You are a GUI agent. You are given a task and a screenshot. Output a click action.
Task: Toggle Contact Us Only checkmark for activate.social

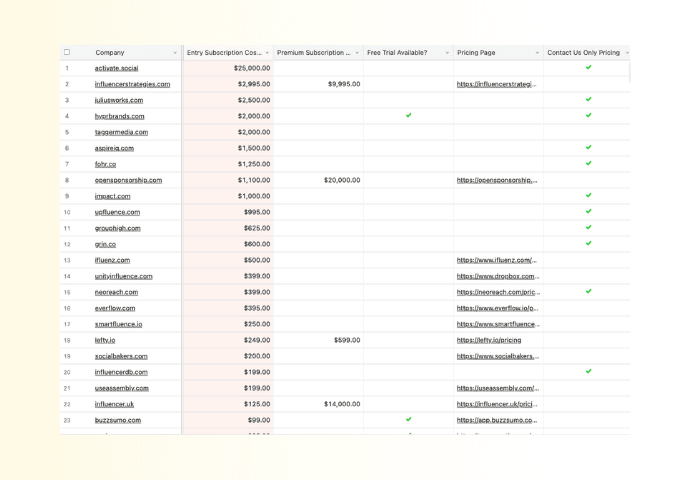point(588,68)
